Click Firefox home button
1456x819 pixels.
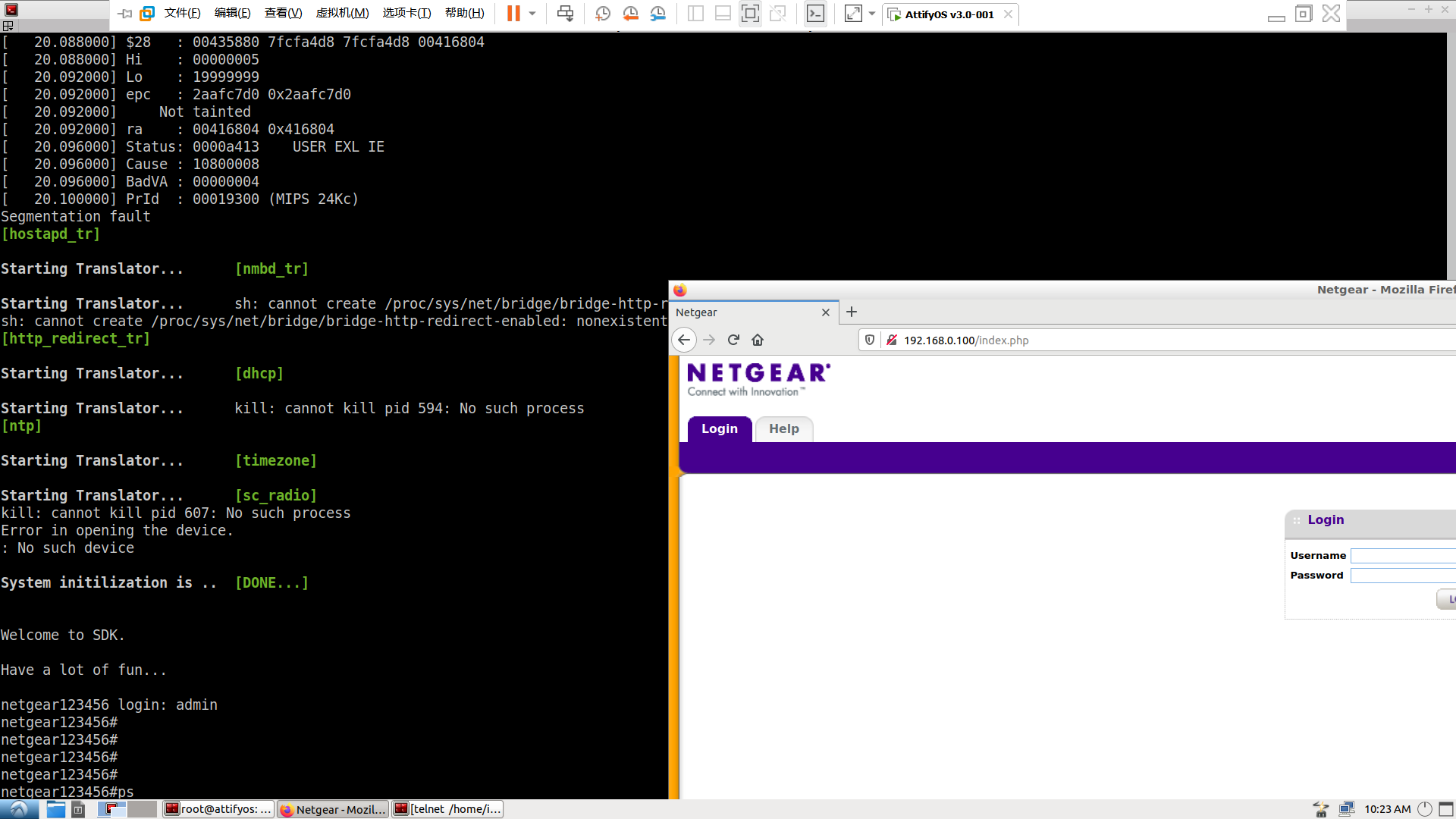tap(758, 340)
